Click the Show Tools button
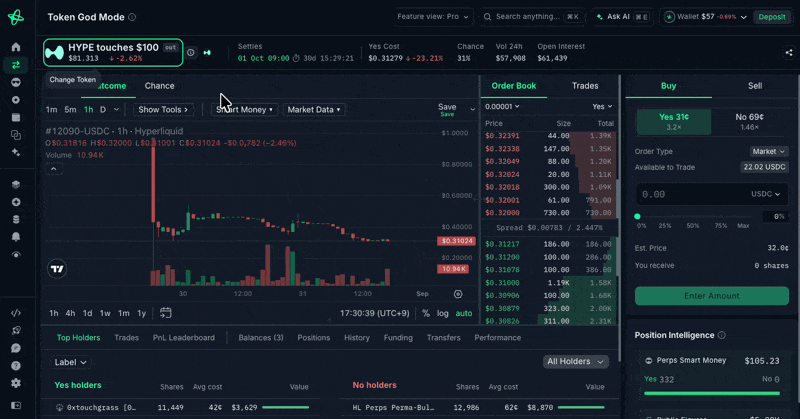The height and width of the screenshot is (419, 800). pyautogui.click(x=163, y=110)
